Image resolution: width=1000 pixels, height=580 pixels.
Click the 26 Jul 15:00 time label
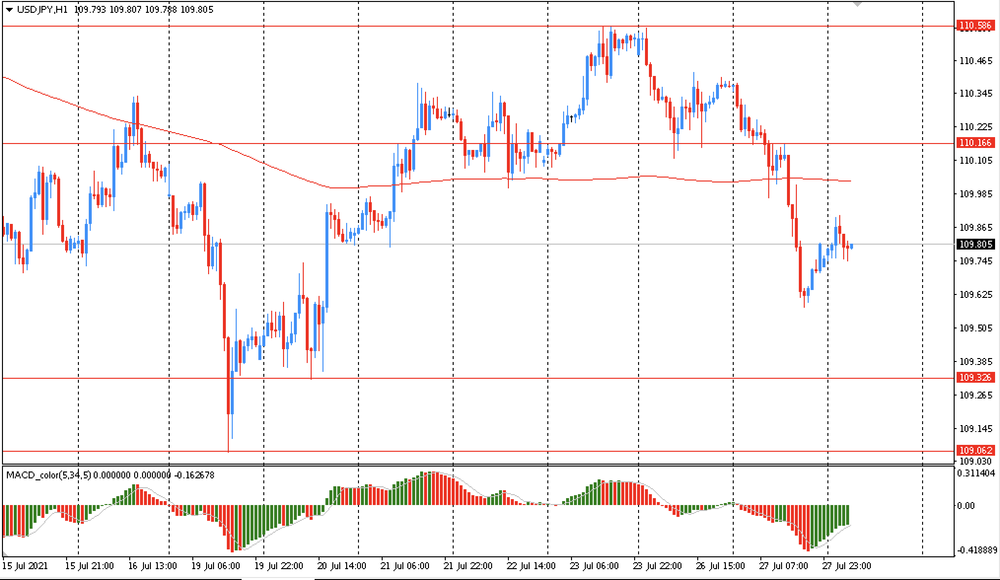click(721, 566)
